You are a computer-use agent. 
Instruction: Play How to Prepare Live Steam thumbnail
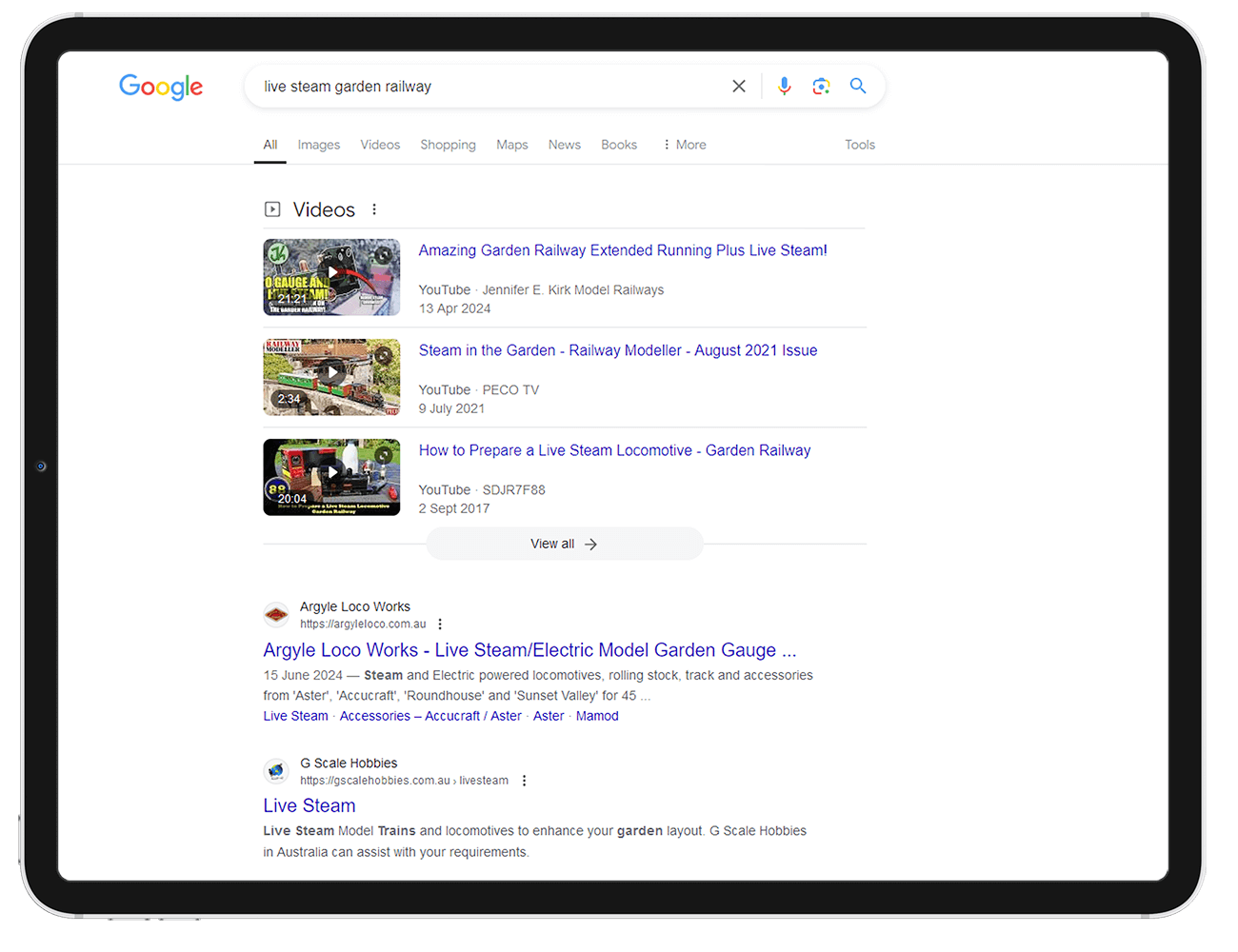[331, 477]
